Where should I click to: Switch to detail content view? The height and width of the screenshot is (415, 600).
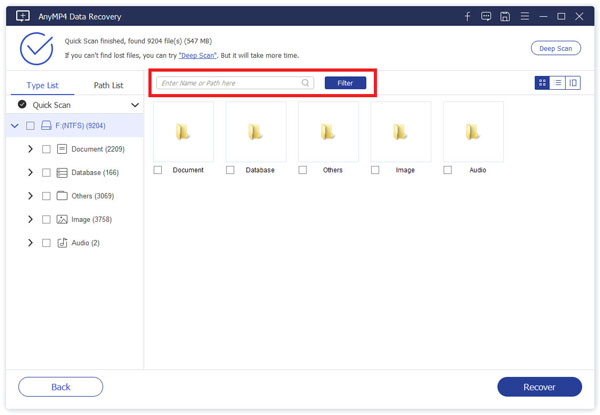point(573,83)
